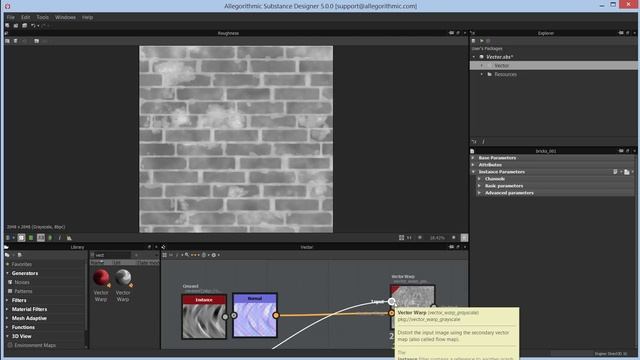
Task: Toggle the green channel button in 2D view
Action: click(x=31, y=238)
